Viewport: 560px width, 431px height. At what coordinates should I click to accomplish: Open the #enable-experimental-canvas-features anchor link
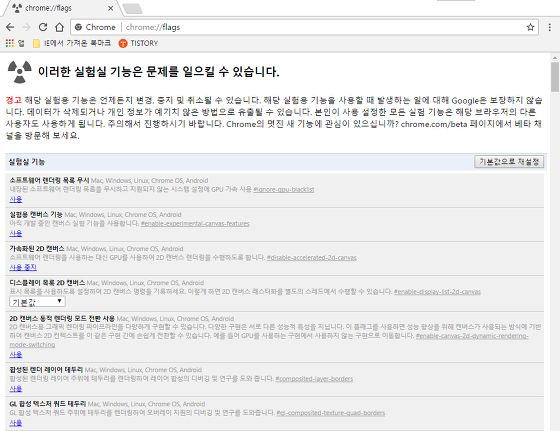click(x=195, y=224)
